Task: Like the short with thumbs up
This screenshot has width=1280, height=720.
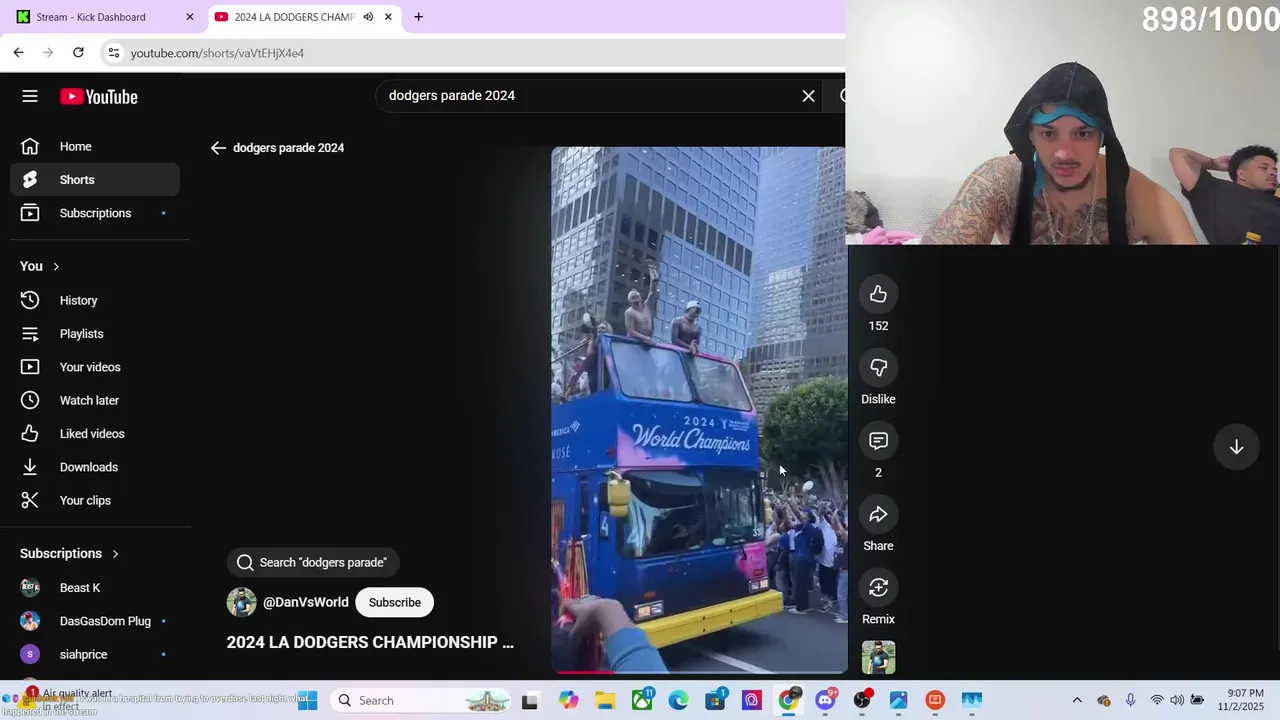Action: coord(878,294)
